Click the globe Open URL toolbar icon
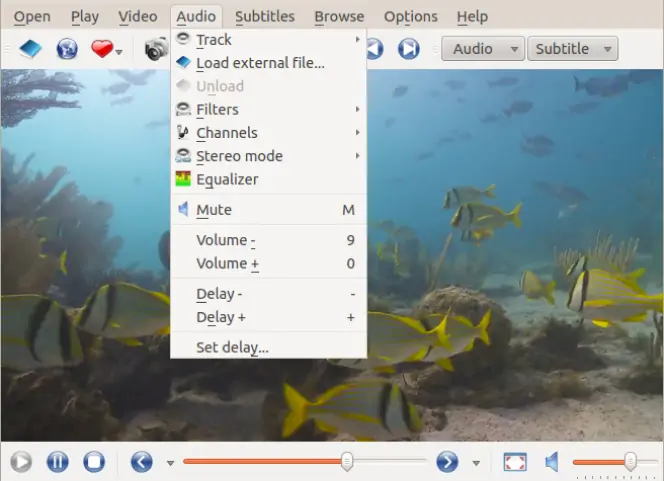The image size is (664, 481). pyautogui.click(x=67, y=49)
